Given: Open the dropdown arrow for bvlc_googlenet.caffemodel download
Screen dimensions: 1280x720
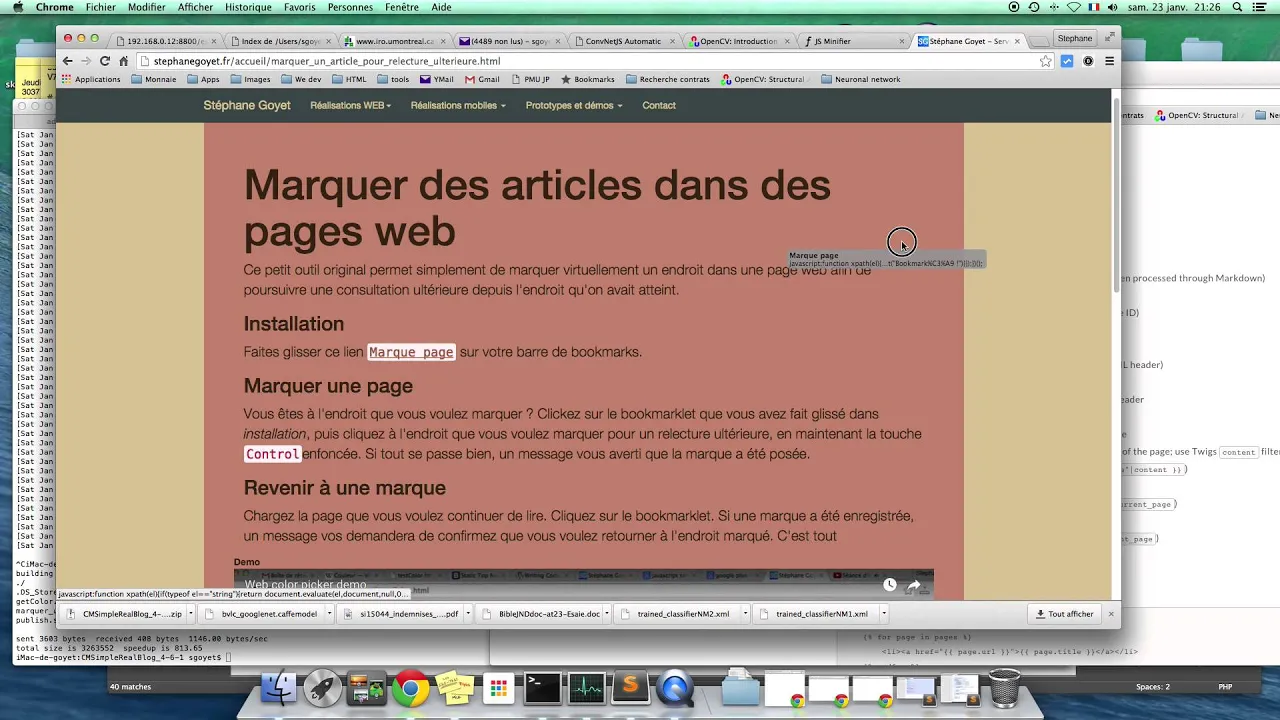Looking at the screenshot, I should [x=329, y=614].
